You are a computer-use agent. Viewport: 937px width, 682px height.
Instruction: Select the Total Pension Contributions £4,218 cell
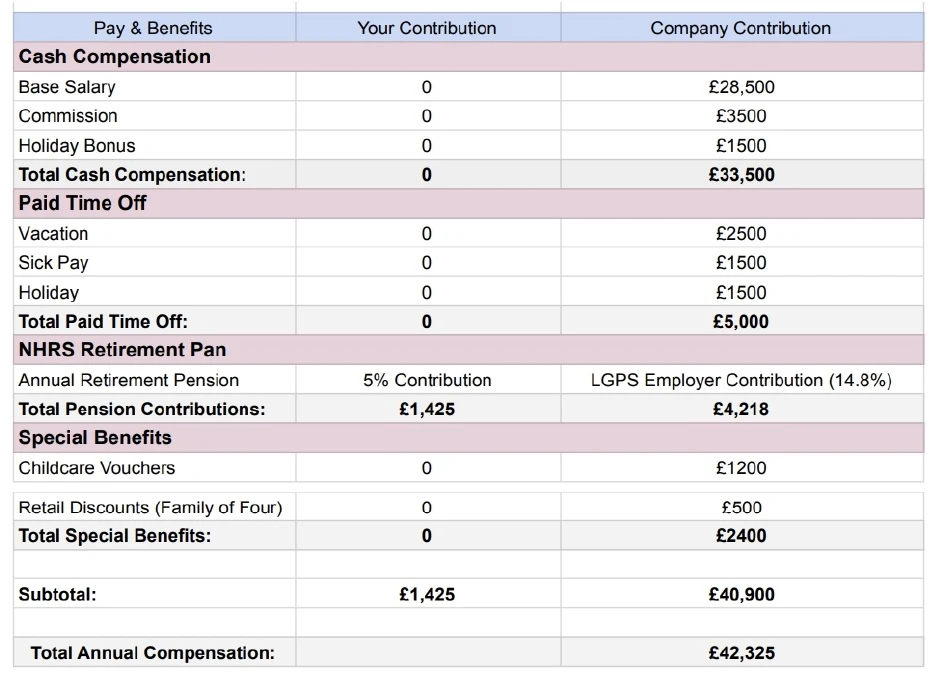pos(742,409)
